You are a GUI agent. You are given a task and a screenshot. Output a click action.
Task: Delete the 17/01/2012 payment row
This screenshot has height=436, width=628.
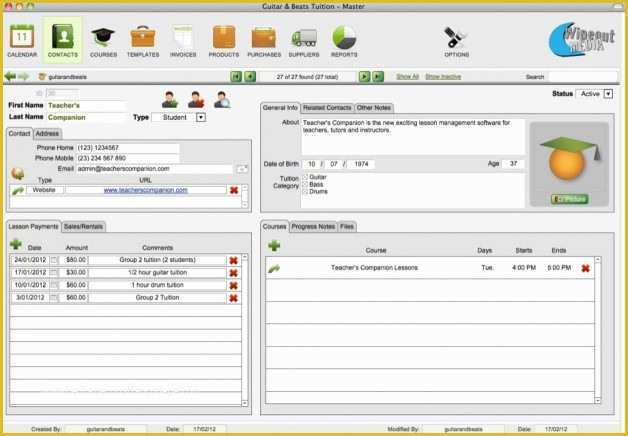(x=233, y=273)
